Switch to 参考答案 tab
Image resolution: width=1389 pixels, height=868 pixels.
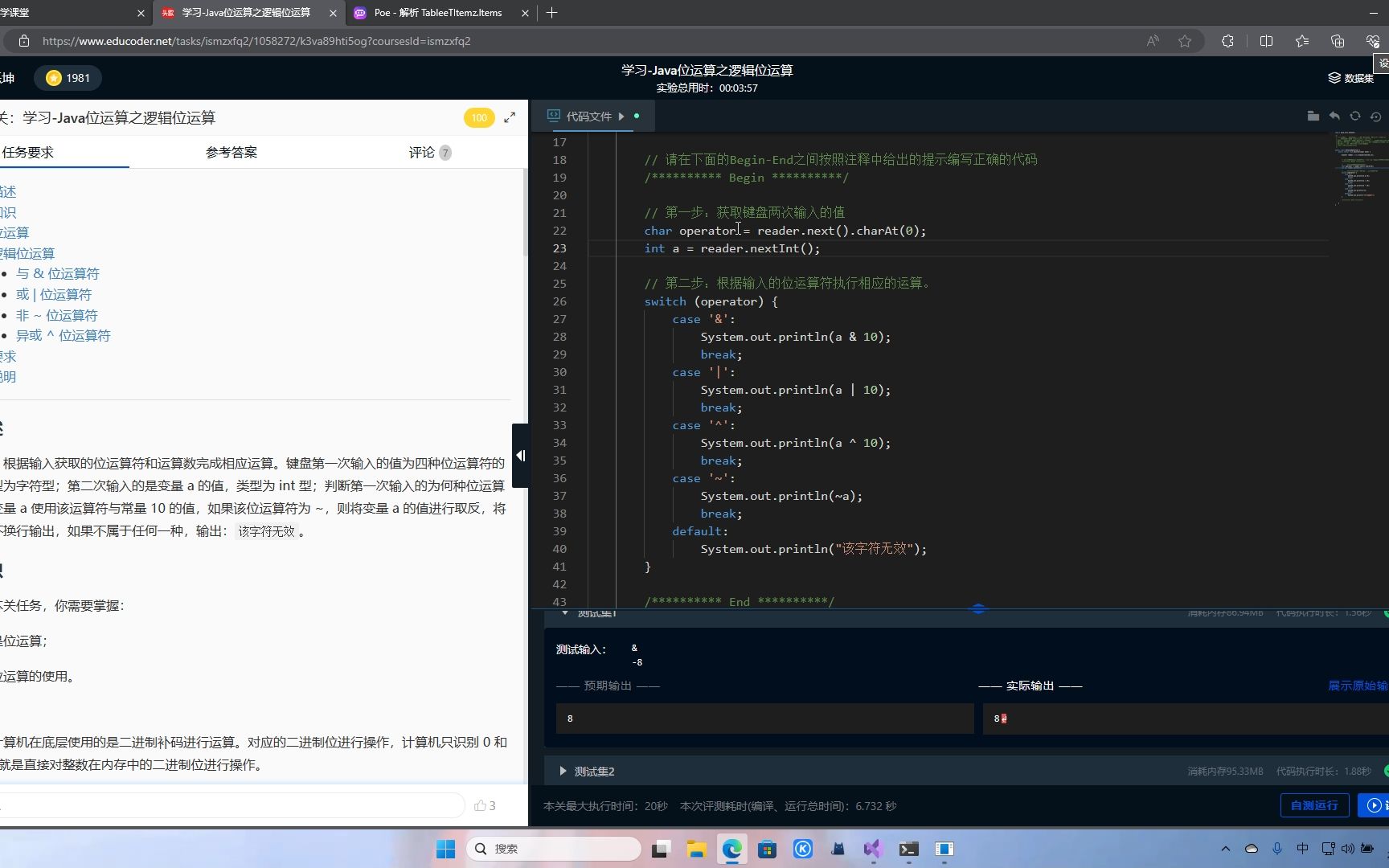231,152
